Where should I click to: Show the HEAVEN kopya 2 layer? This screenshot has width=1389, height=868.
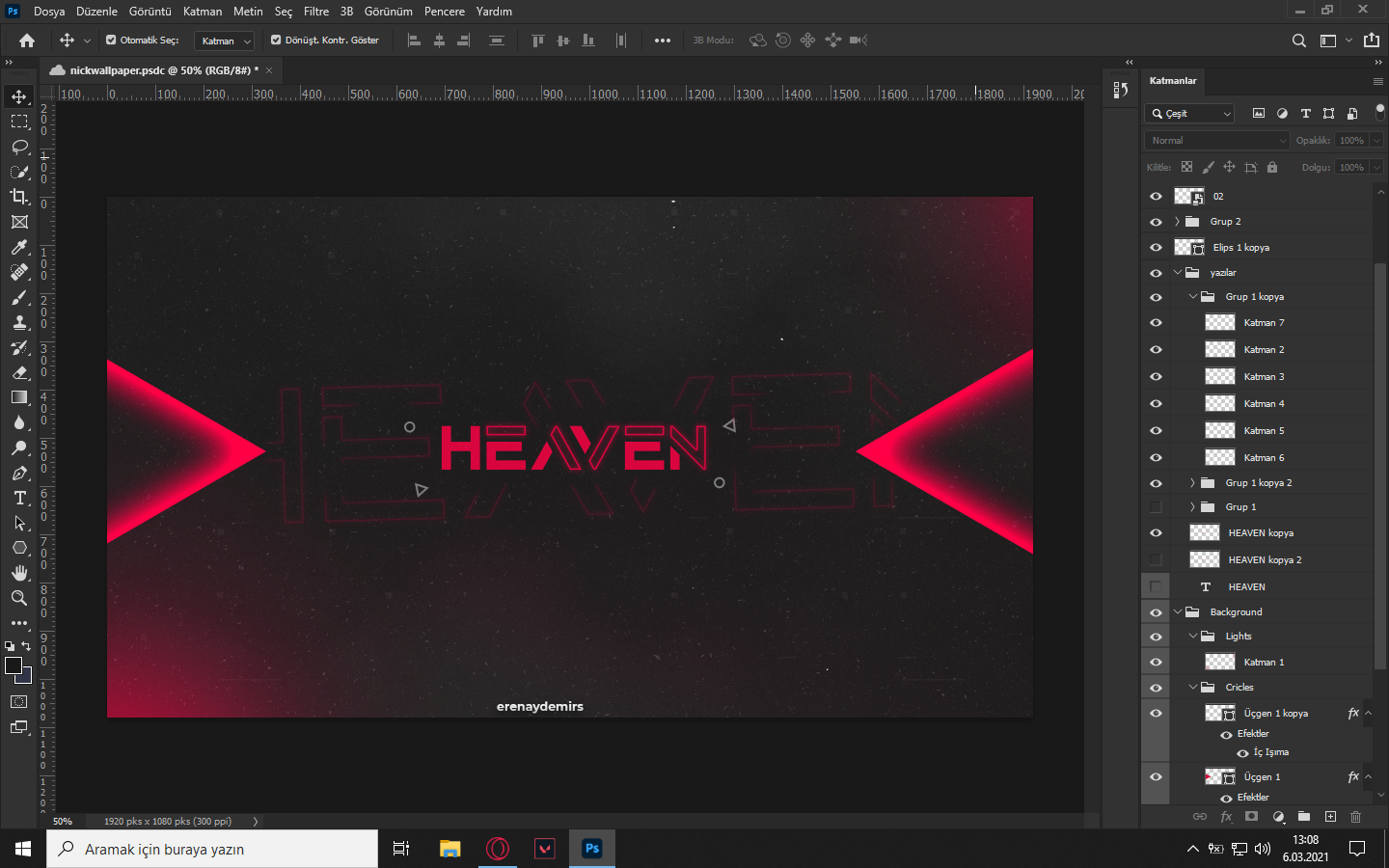point(1156,559)
